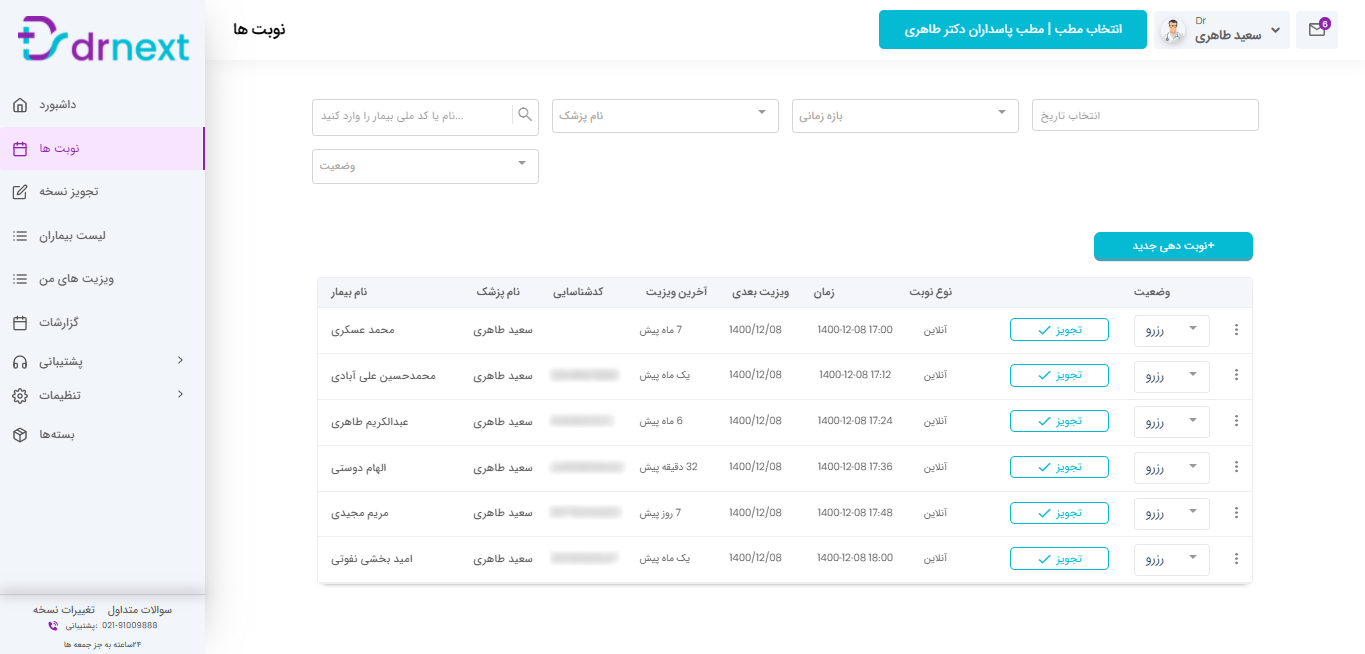1365x654 pixels.
Task: Open row menu for محمد عسکری
Action: [1236, 329]
